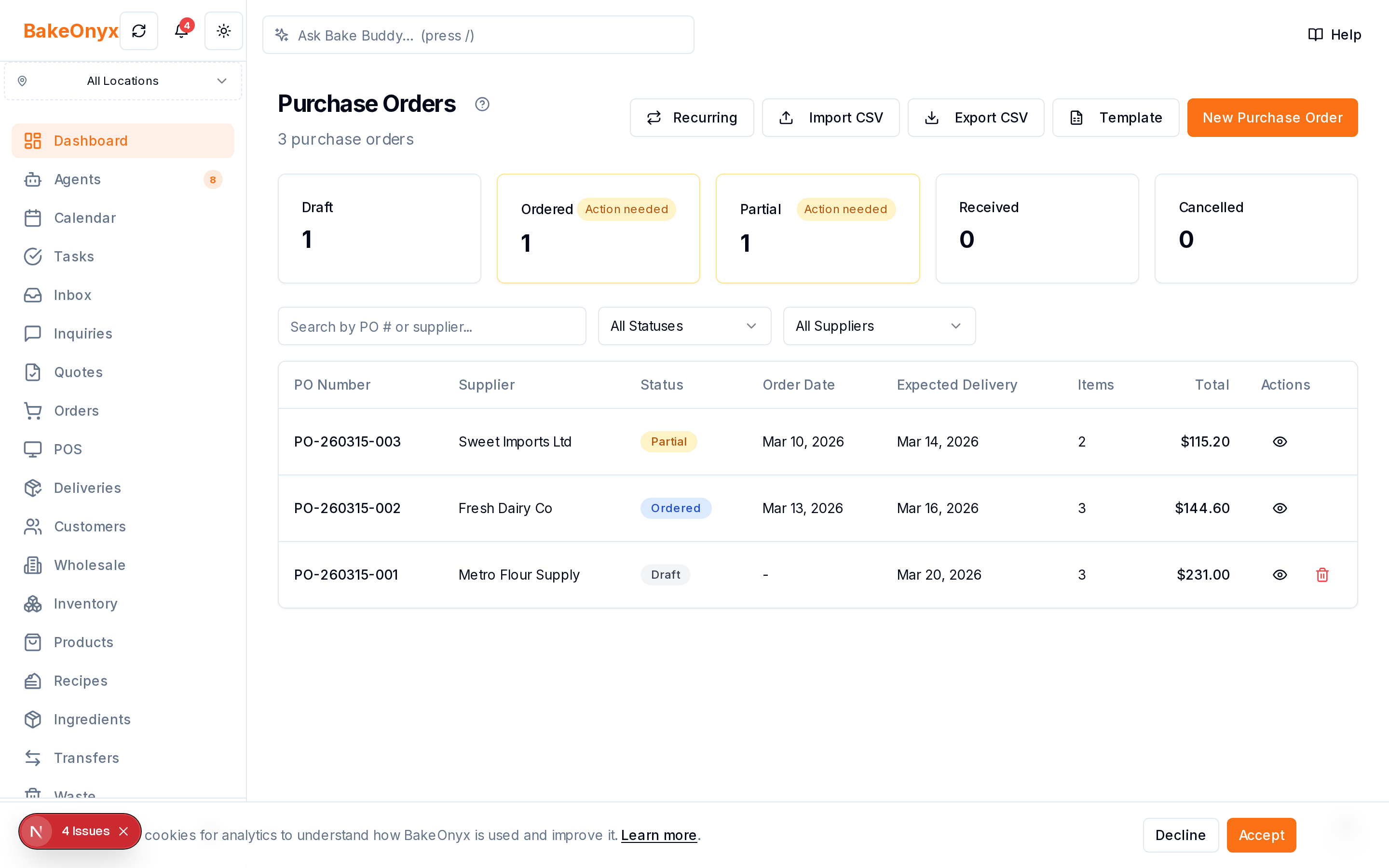Open Wholesale in sidebar

123,565
